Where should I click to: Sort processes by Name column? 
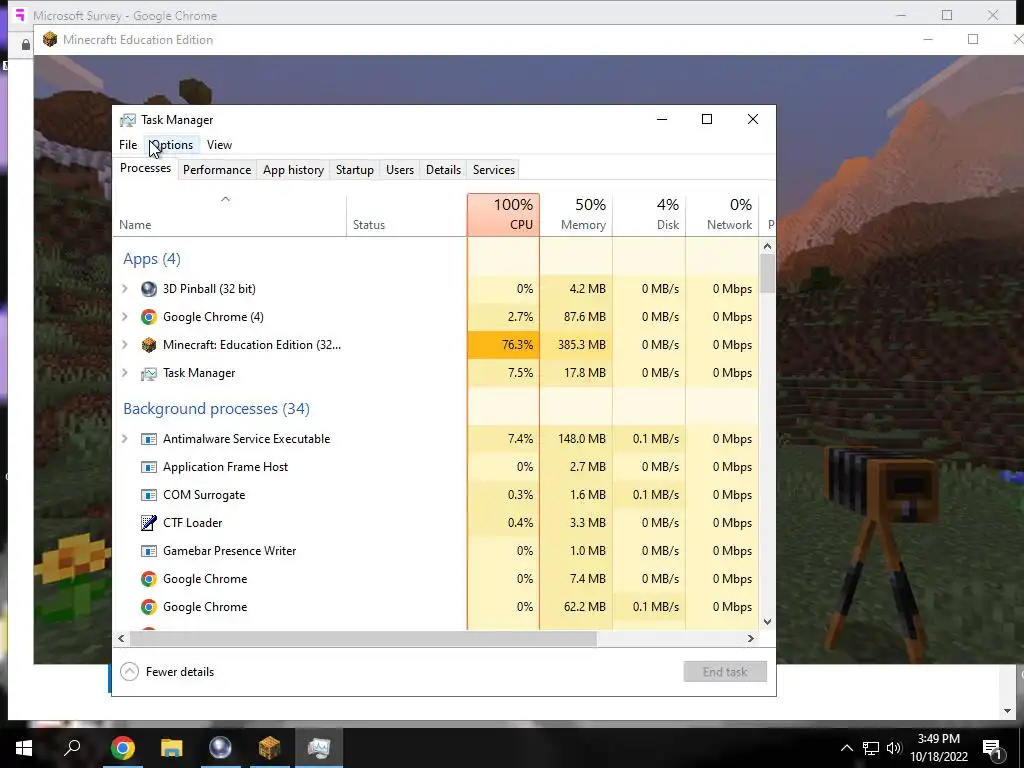[x=229, y=215]
